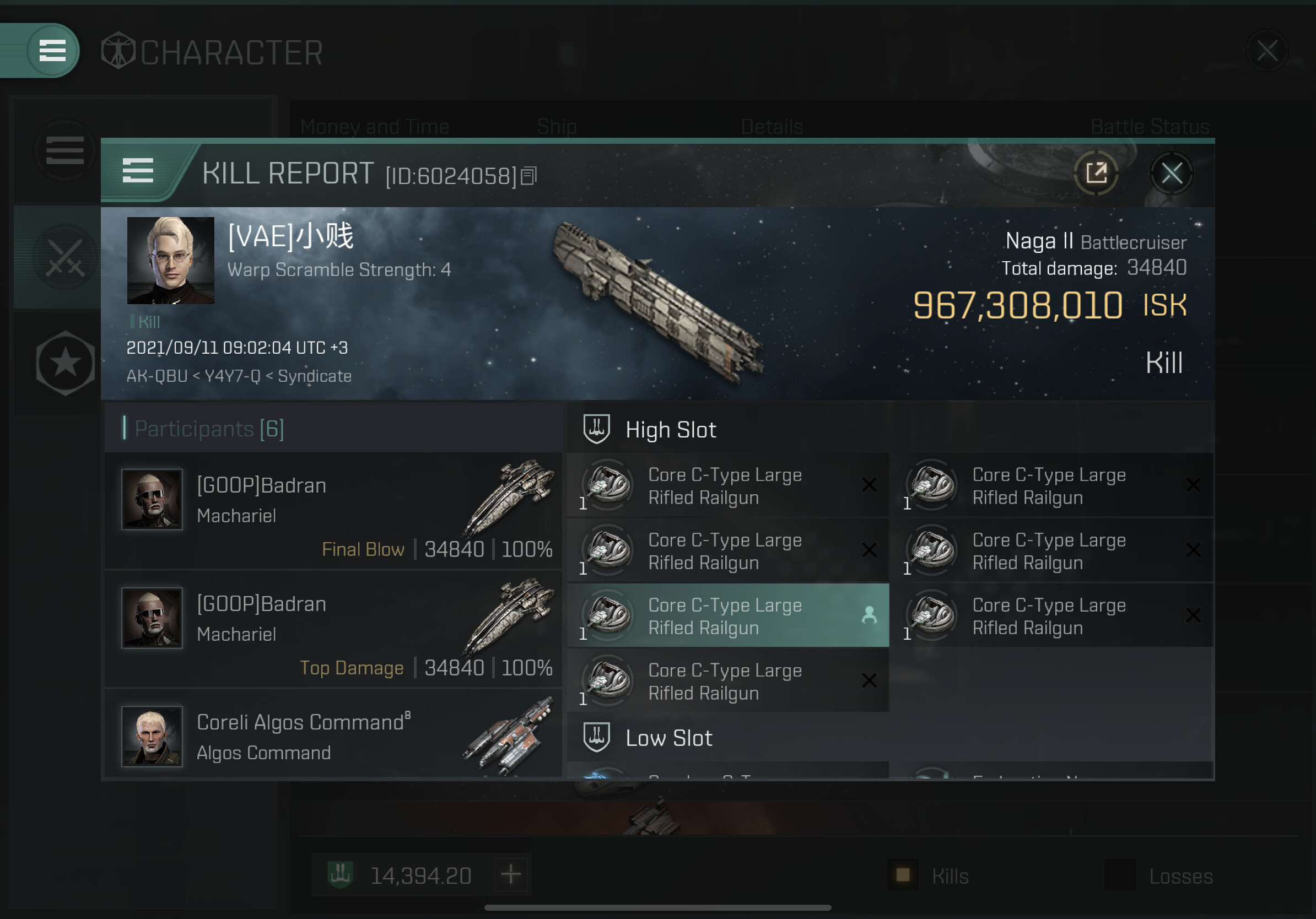
Task: Toggle the Kills filter checkbox
Action: 903,875
